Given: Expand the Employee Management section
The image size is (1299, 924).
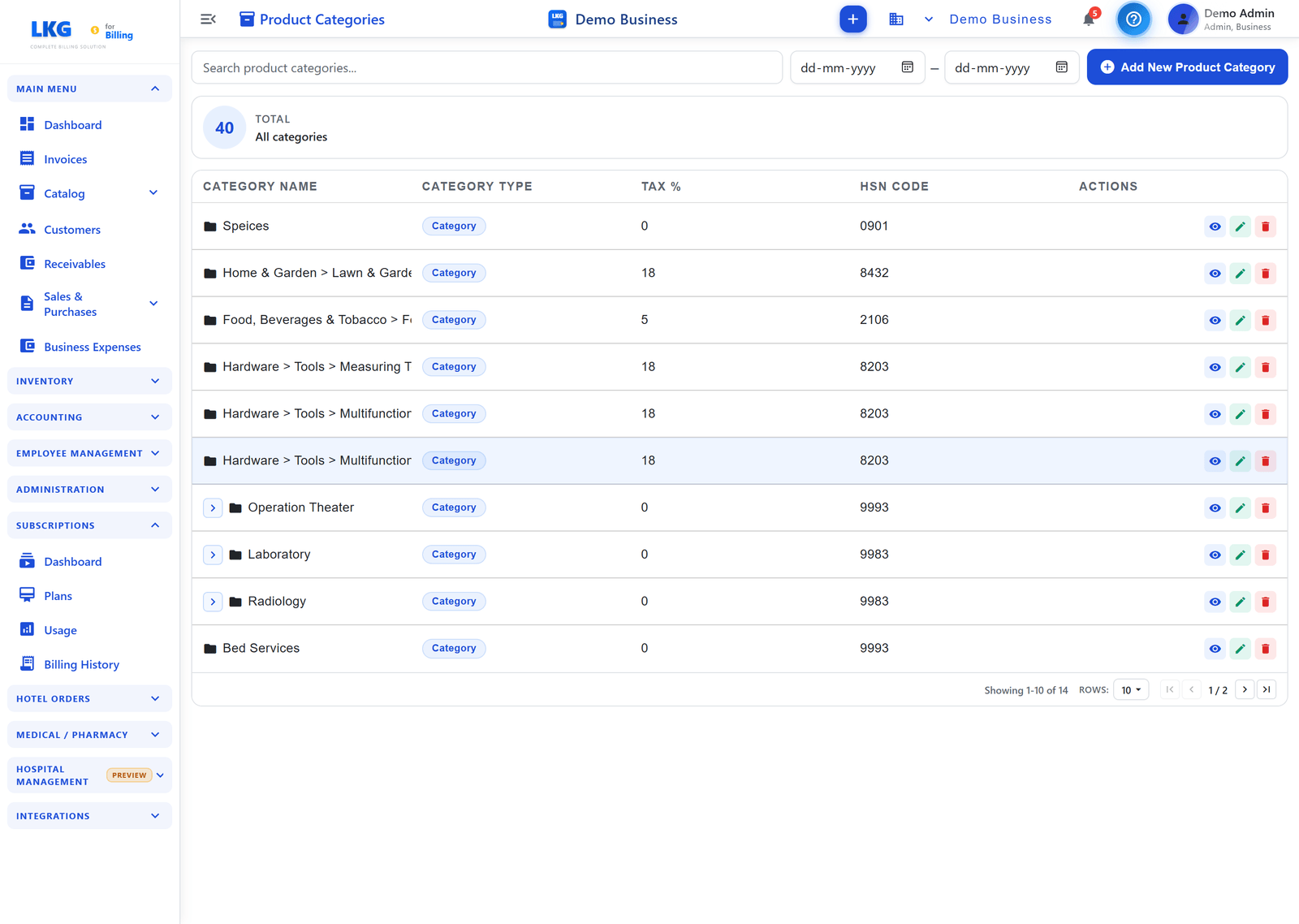Looking at the screenshot, I should (89, 453).
